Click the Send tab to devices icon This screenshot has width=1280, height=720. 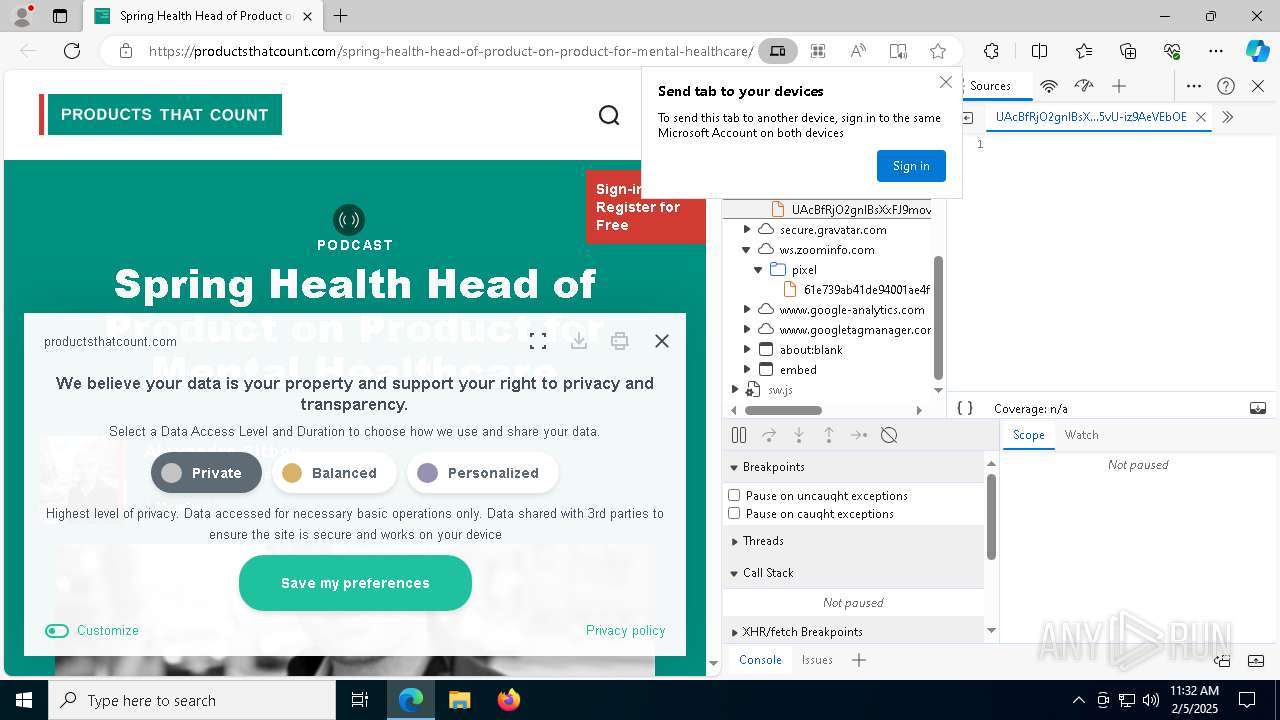pos(777,51)
